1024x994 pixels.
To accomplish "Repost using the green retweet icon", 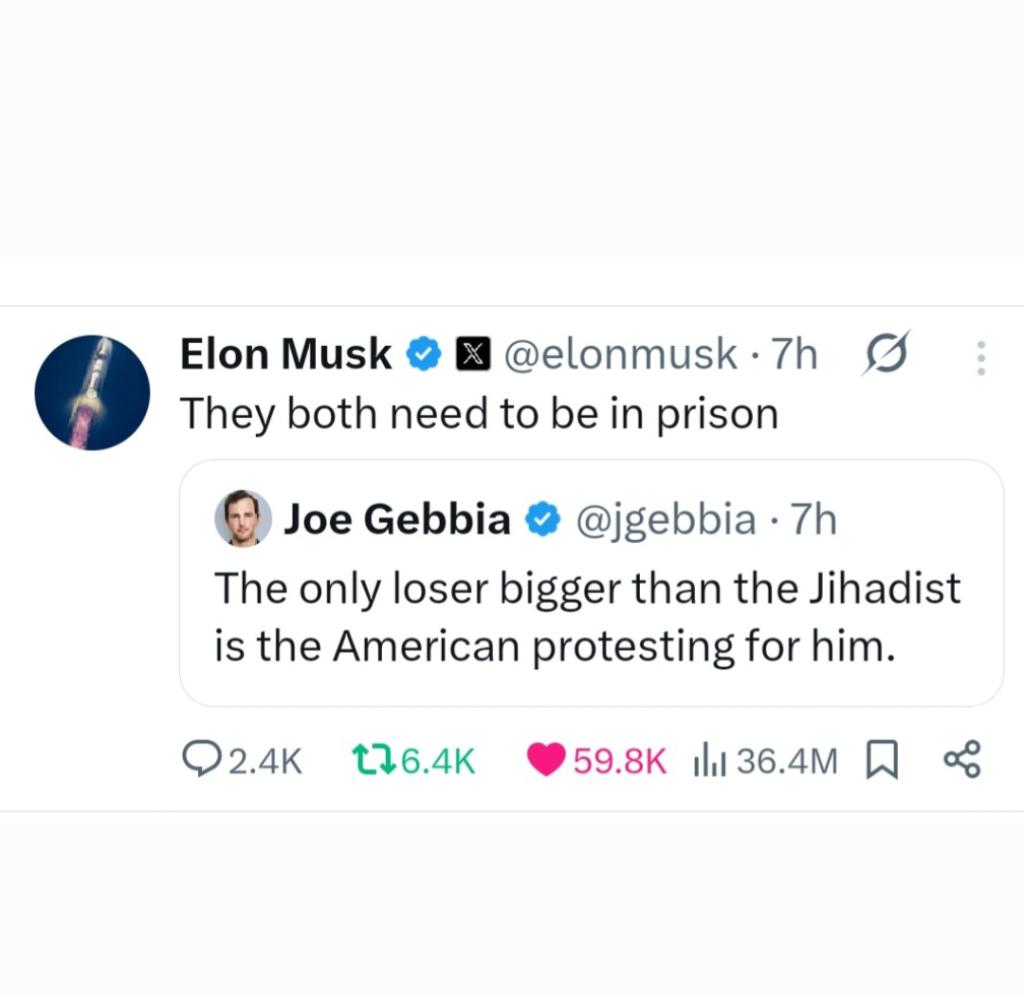I will pos(375,762).
